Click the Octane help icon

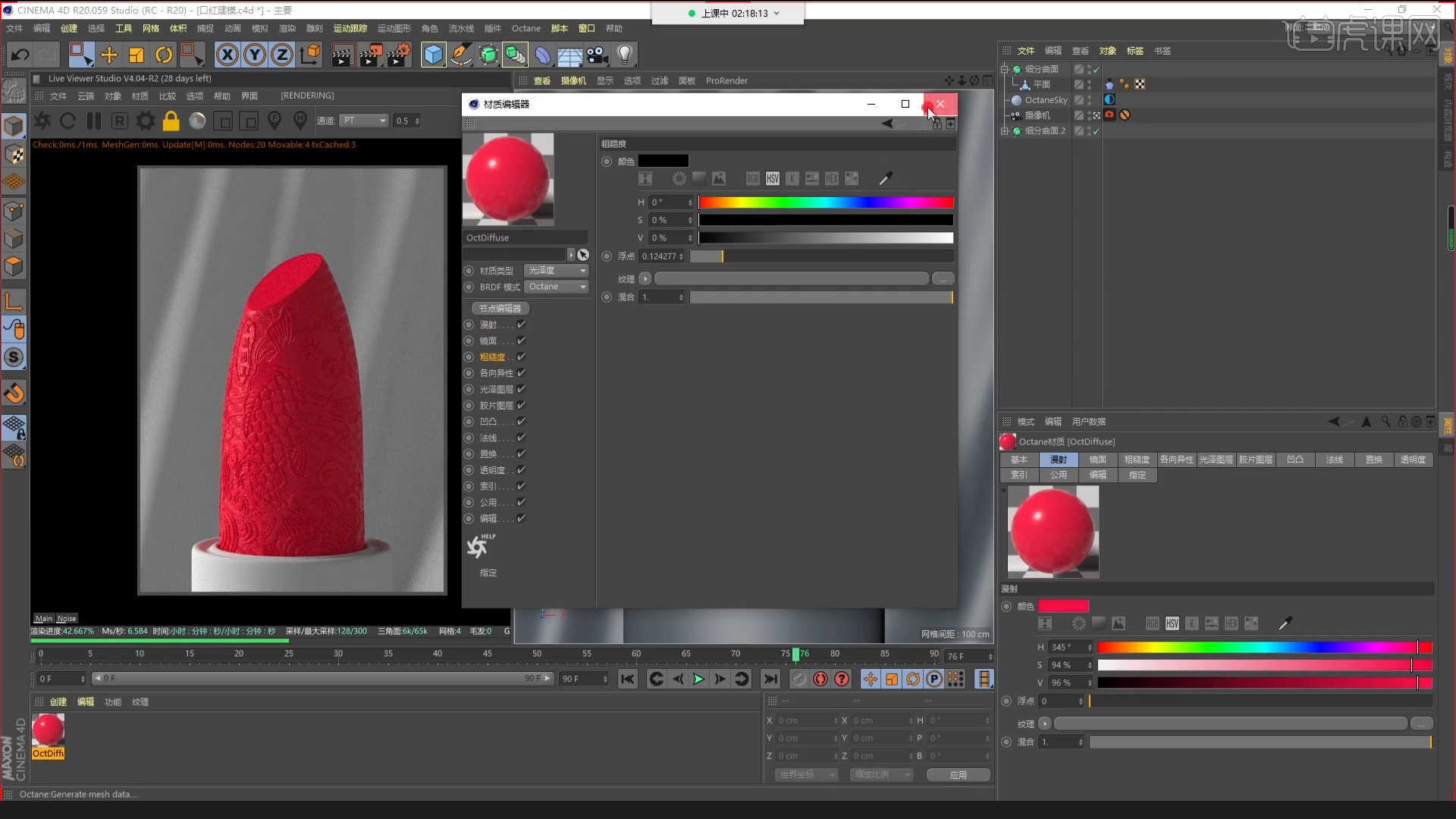(479, 546)
